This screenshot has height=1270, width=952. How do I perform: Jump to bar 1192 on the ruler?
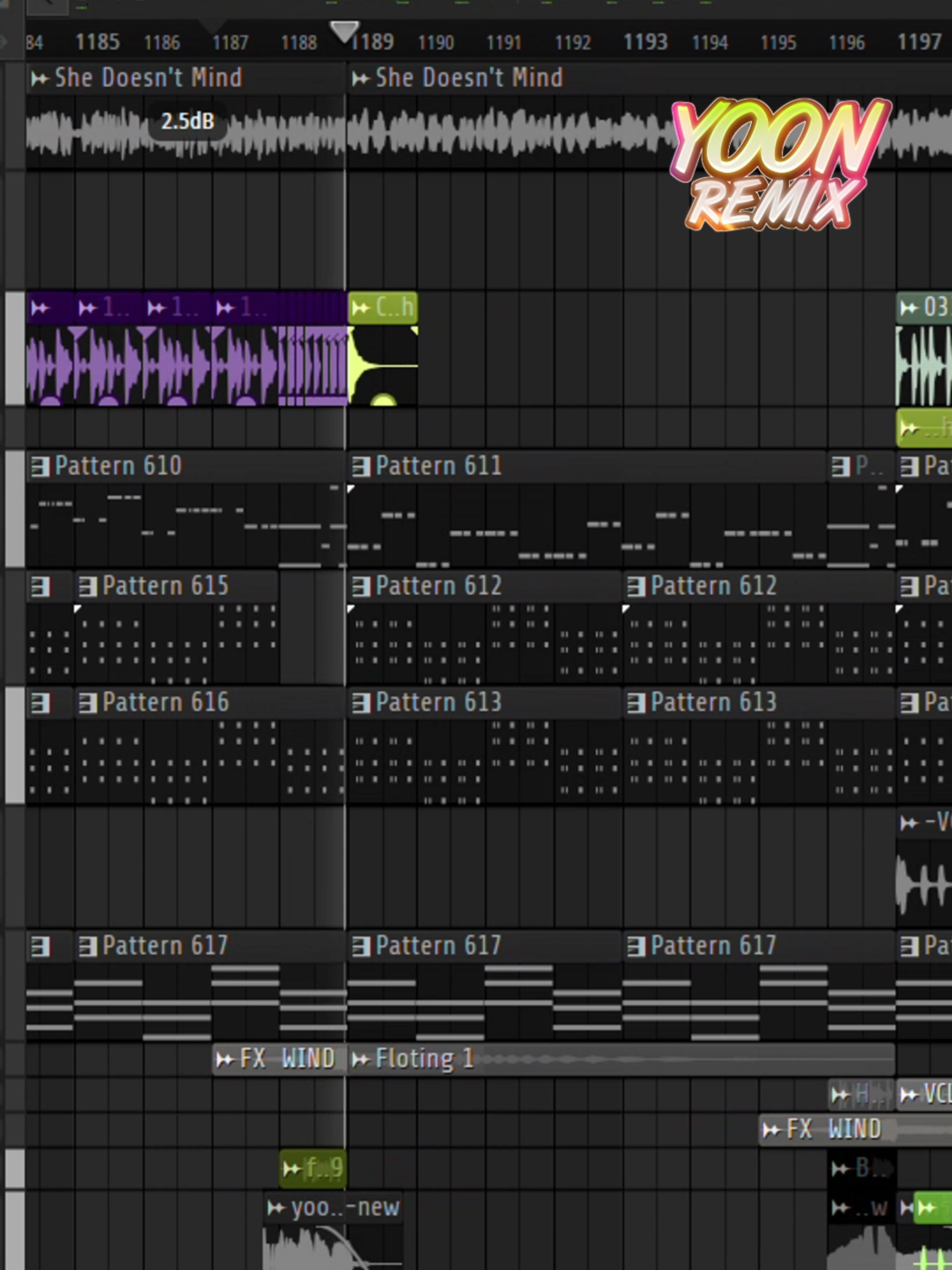tap(573, 43)
